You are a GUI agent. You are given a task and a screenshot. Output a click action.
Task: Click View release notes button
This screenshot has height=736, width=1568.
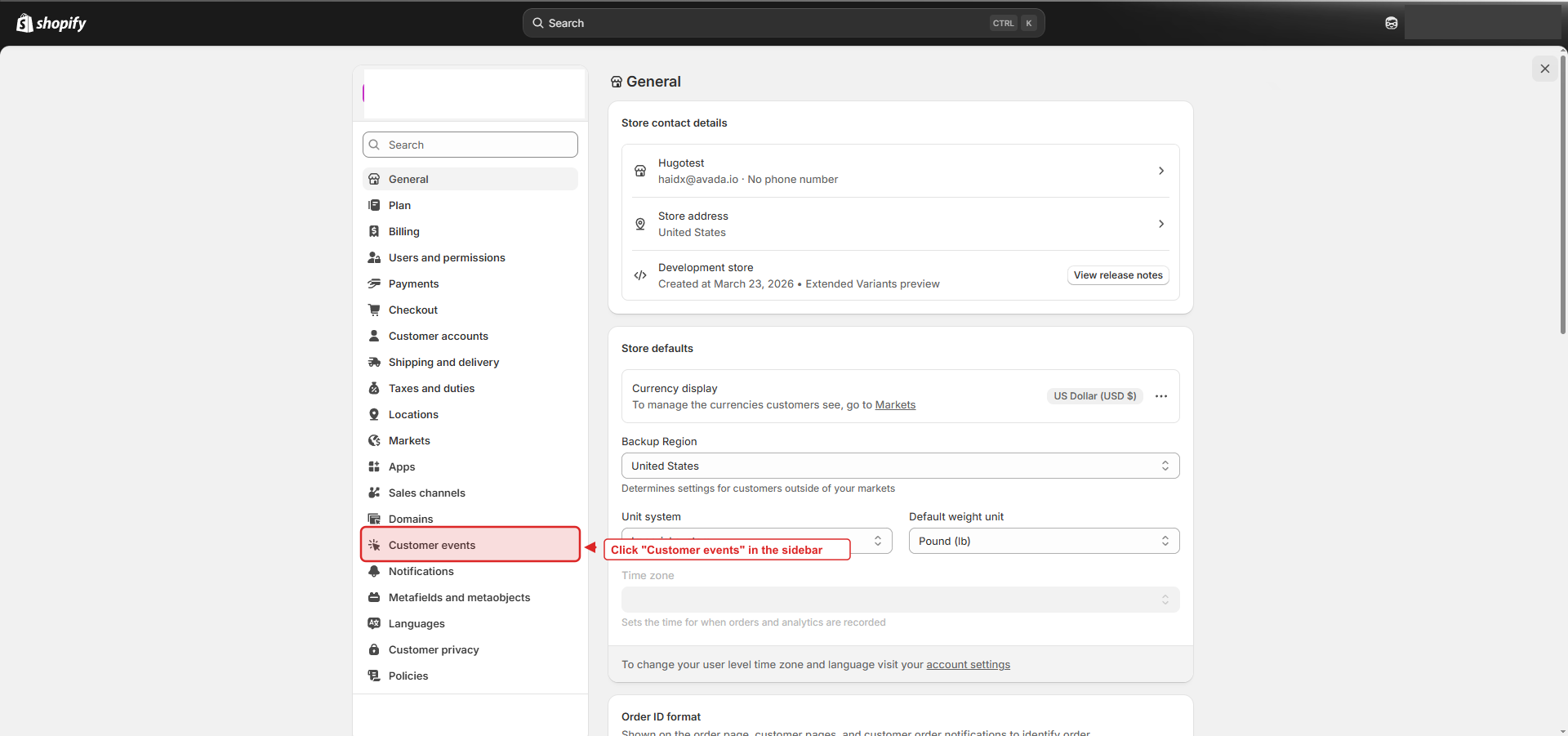(x=1118, y=275)
